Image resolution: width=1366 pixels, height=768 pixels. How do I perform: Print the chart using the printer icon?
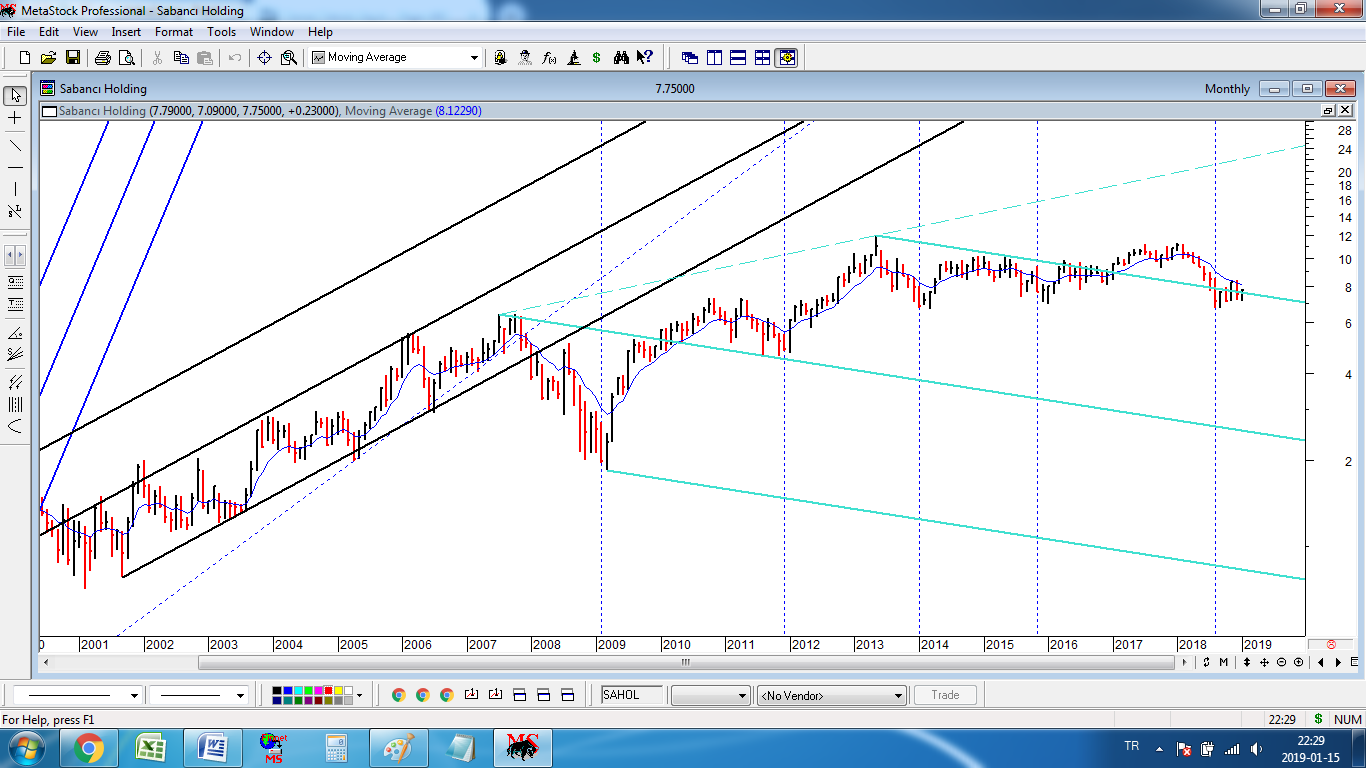tap(102, 57)
